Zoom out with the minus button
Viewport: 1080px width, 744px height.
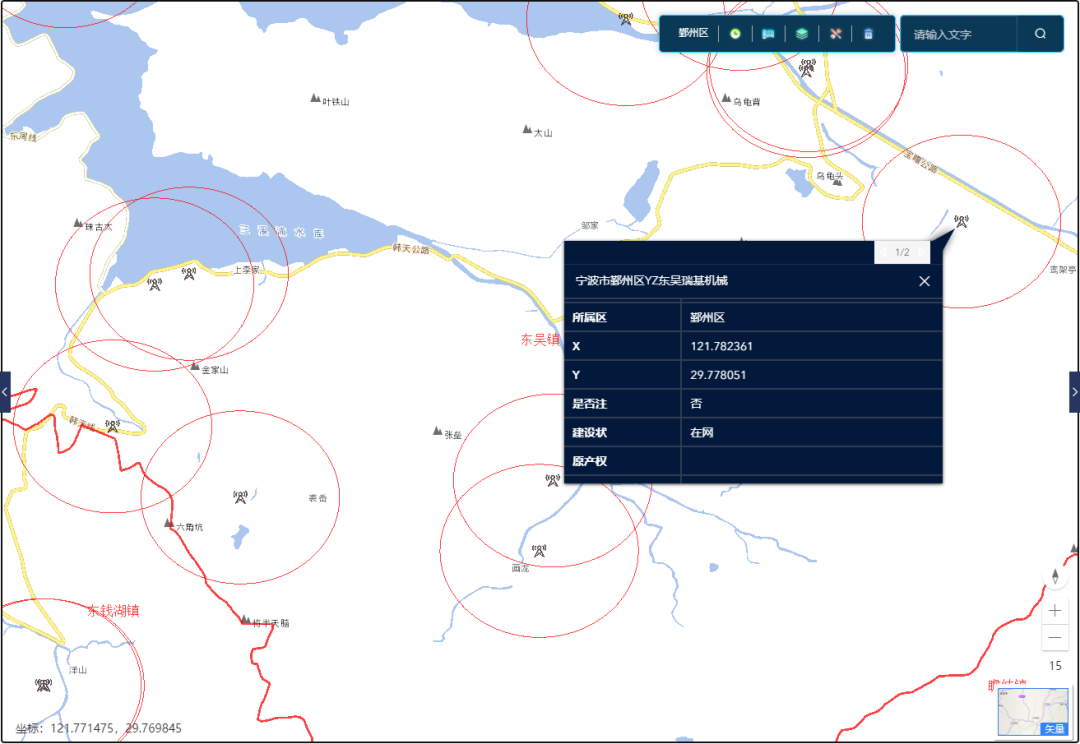(1055, 638)
